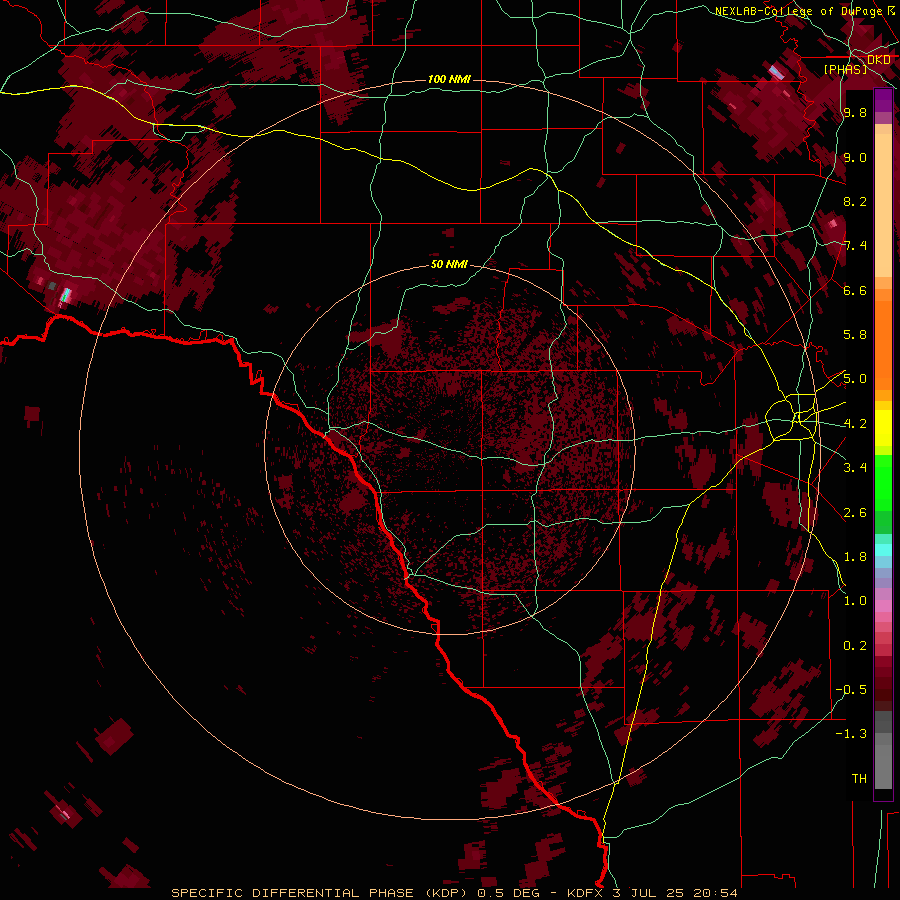Click the purple top segment of color bar
Screen dimensions: 900x900
tap(883, 100)
